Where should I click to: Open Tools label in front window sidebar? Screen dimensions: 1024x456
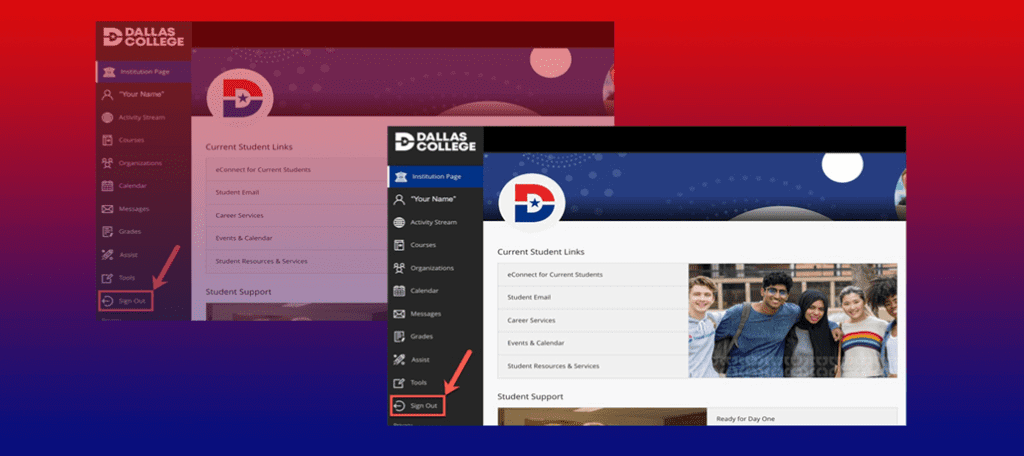pyautogui.click(x=419, y=382)
